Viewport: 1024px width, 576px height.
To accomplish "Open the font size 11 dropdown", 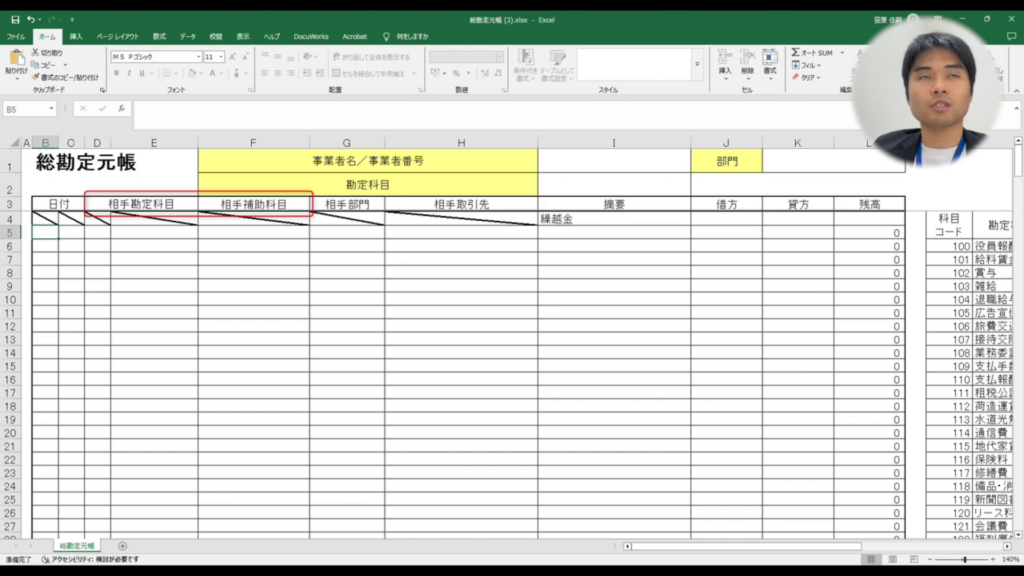I will (x=221, y=57).
